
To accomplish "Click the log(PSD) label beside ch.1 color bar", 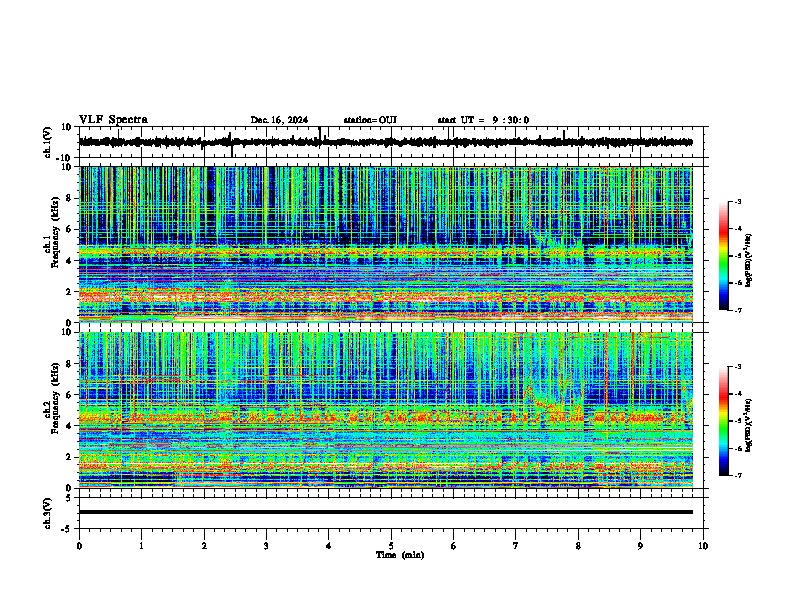I will pos(748,260).
